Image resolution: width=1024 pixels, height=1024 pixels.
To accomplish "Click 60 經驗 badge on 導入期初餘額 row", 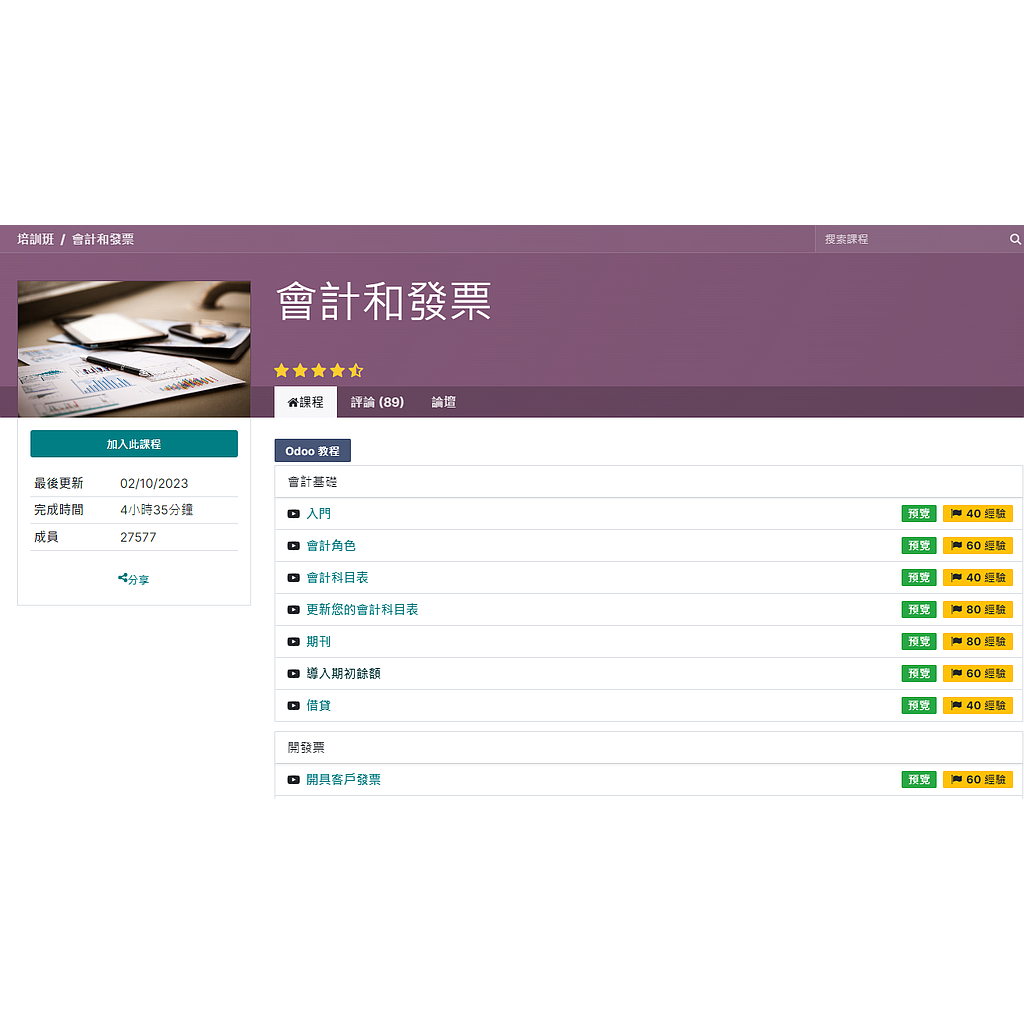I will point(978,674).
